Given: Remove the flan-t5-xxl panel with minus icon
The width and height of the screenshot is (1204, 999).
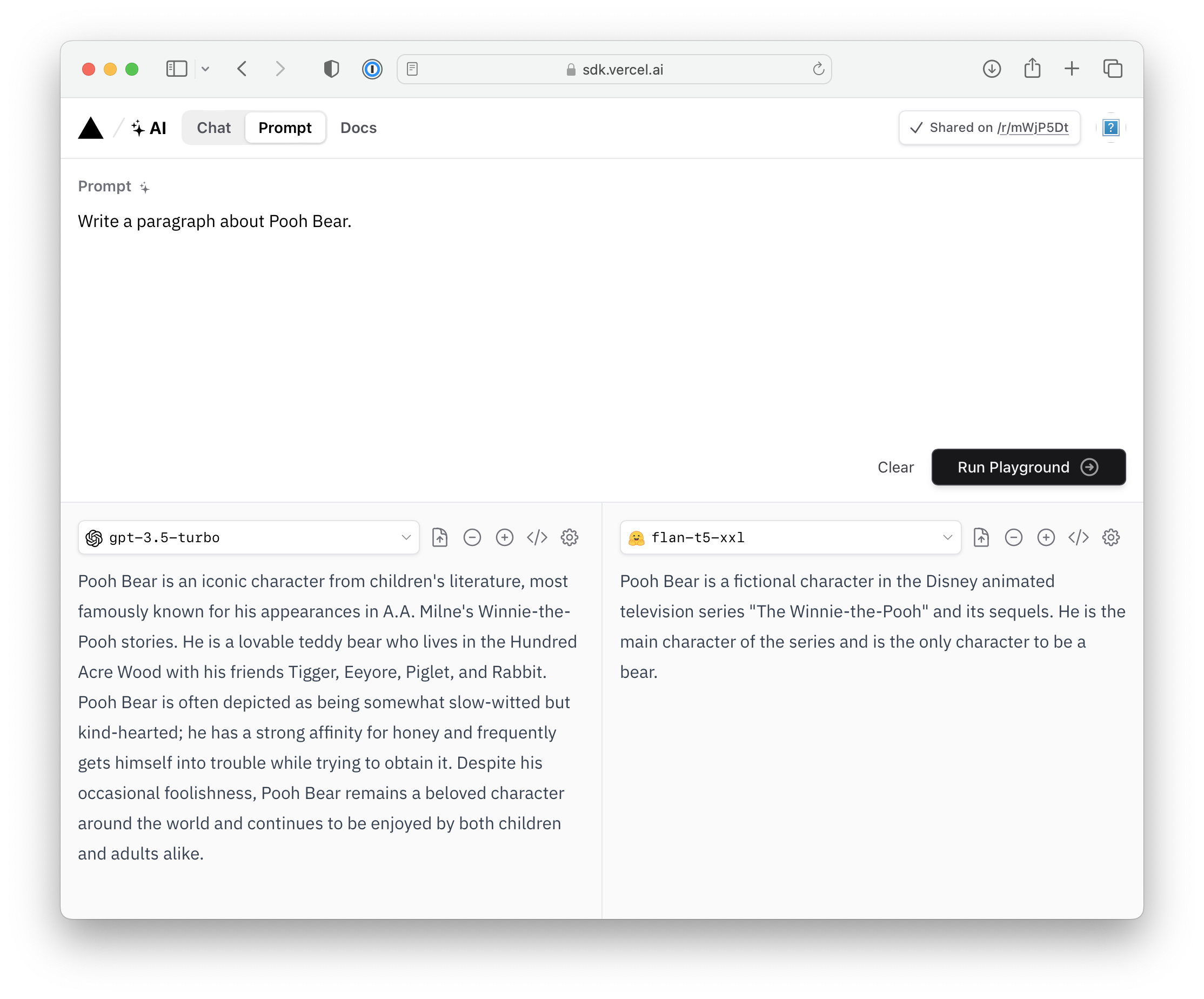Looking at the screenshot, I should (1014, 537).
